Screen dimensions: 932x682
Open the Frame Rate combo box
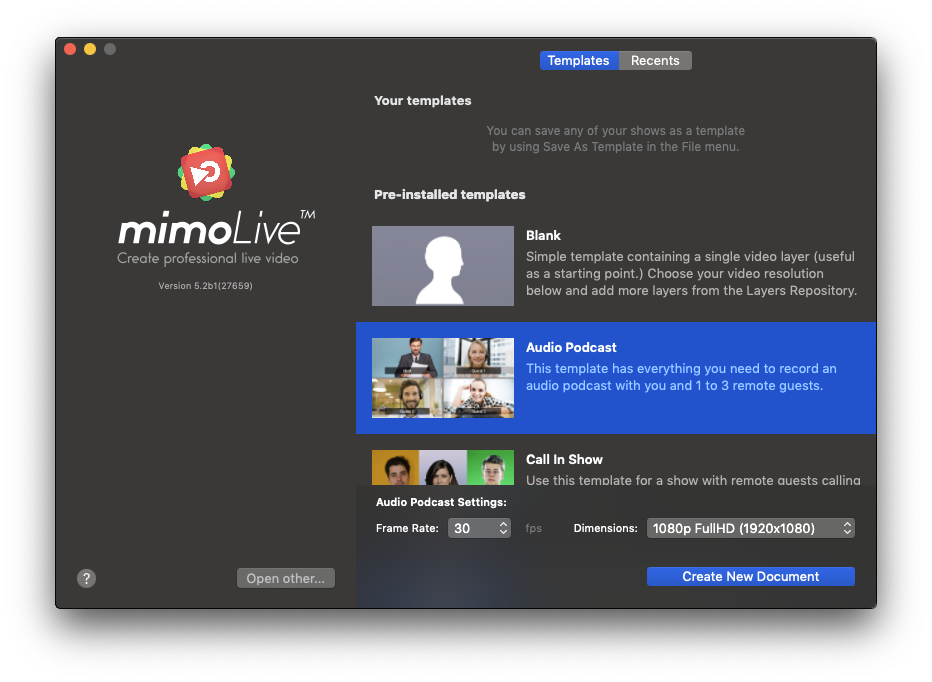(479, 528)
